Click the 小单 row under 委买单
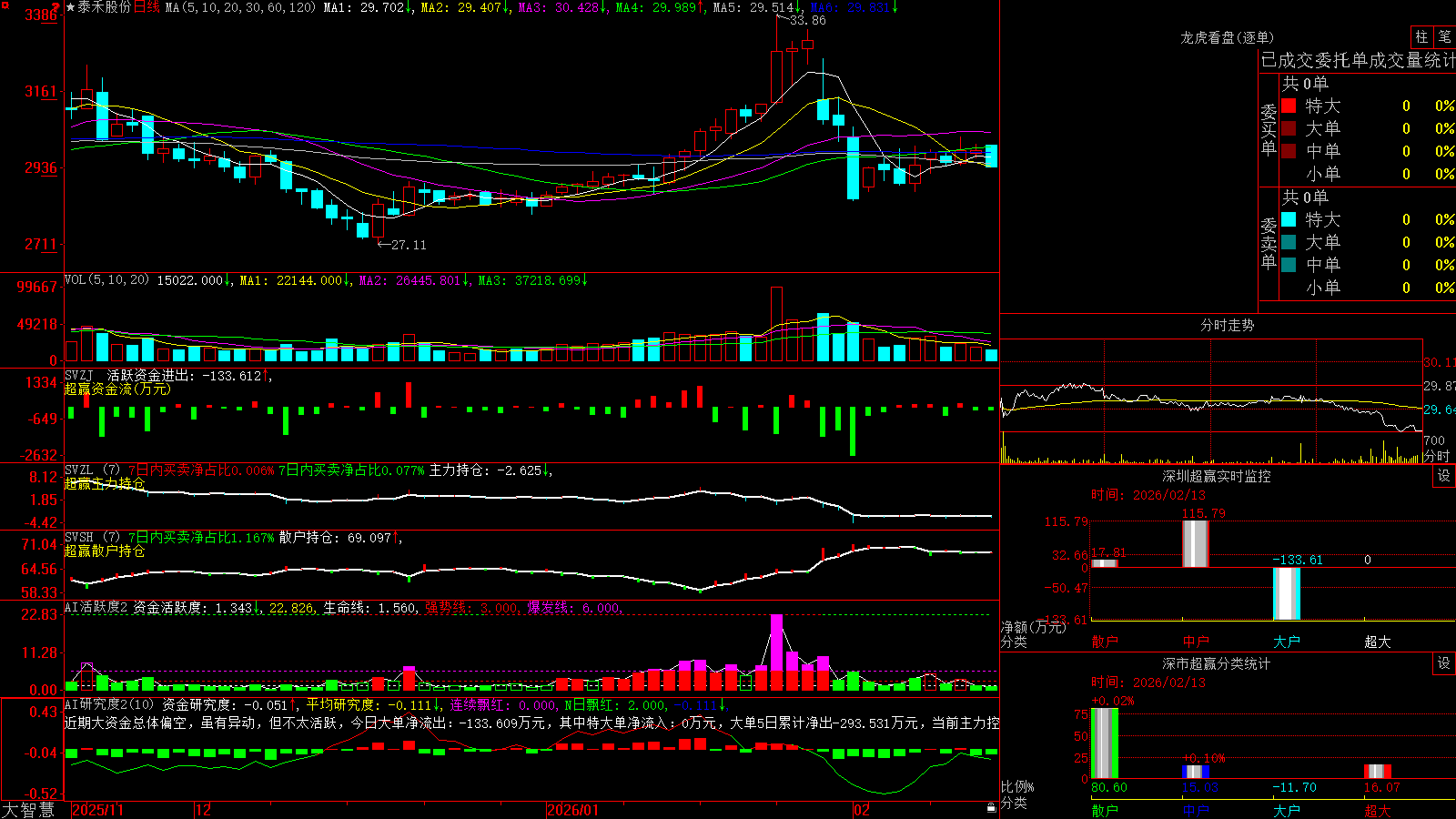The image size is (1456, 819). tap(1368, 174)
